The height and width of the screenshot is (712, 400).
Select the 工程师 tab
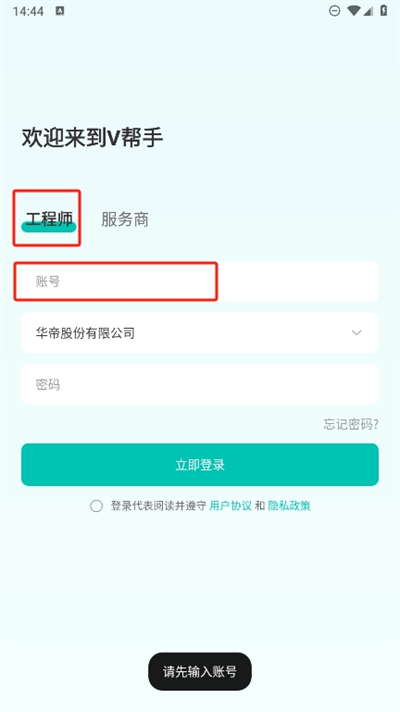pyautogui.click(x=49, y=220)
